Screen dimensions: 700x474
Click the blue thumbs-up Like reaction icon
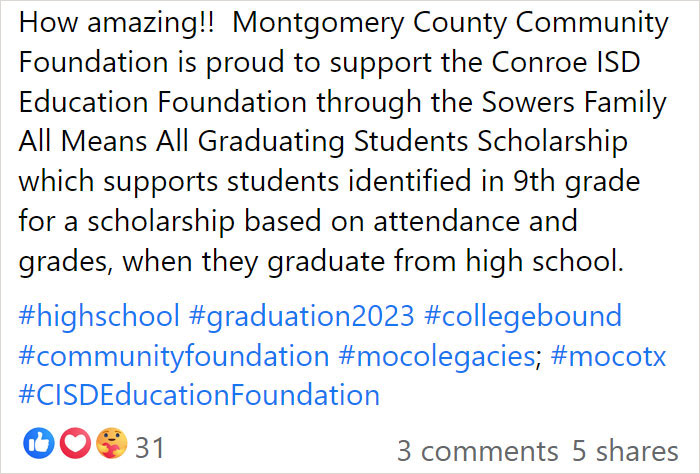click(x=39, y=443)
